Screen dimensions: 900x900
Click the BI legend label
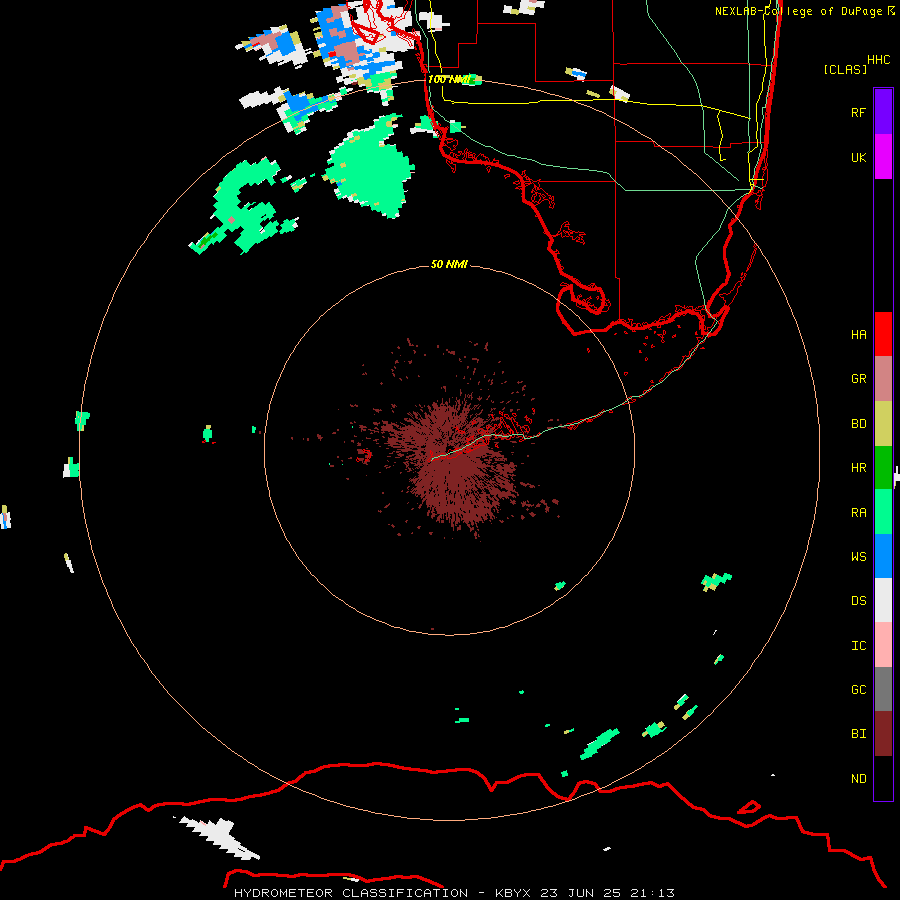point(858,734)
